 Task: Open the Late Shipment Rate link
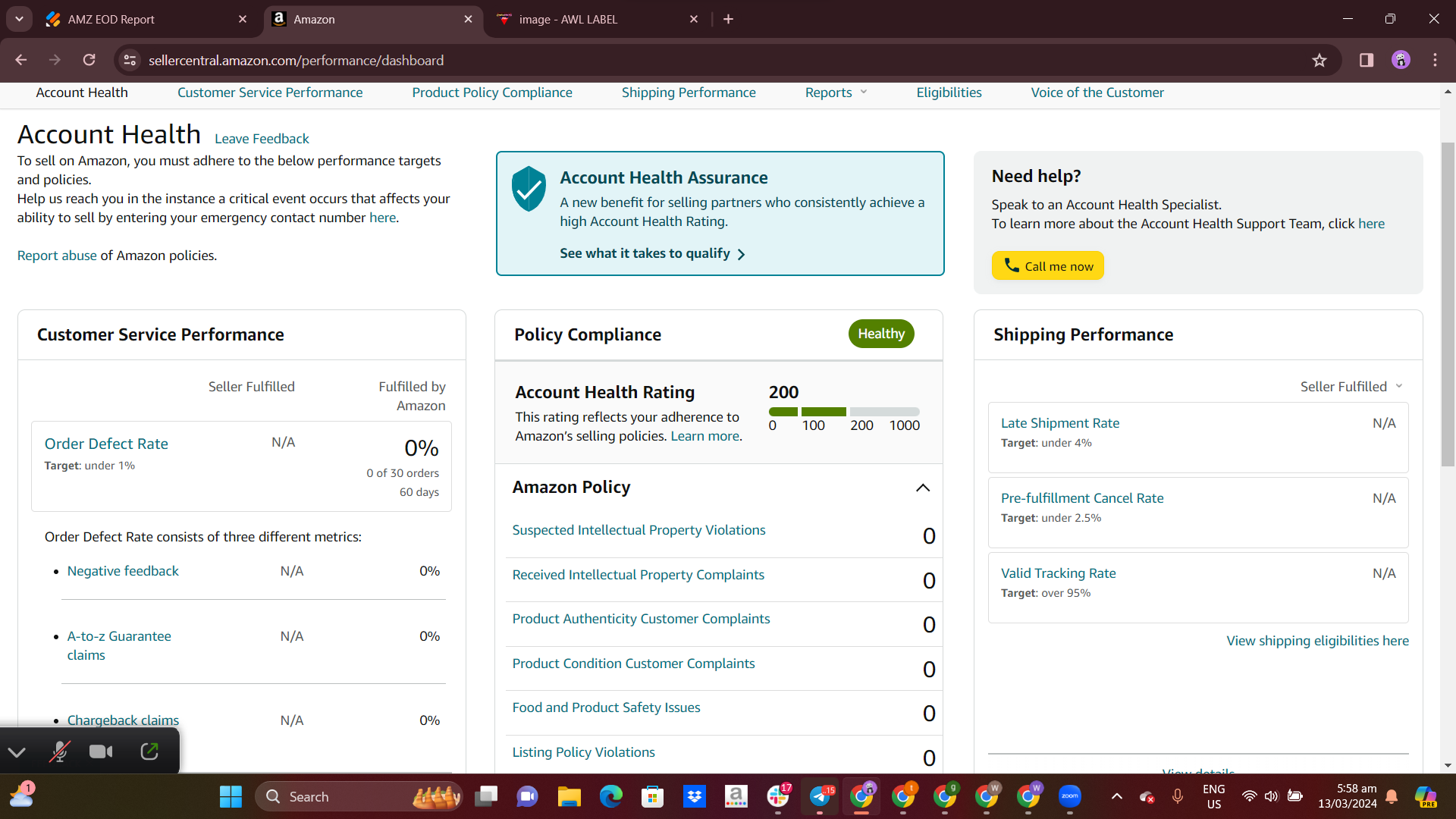click(x=1059, y=423)
